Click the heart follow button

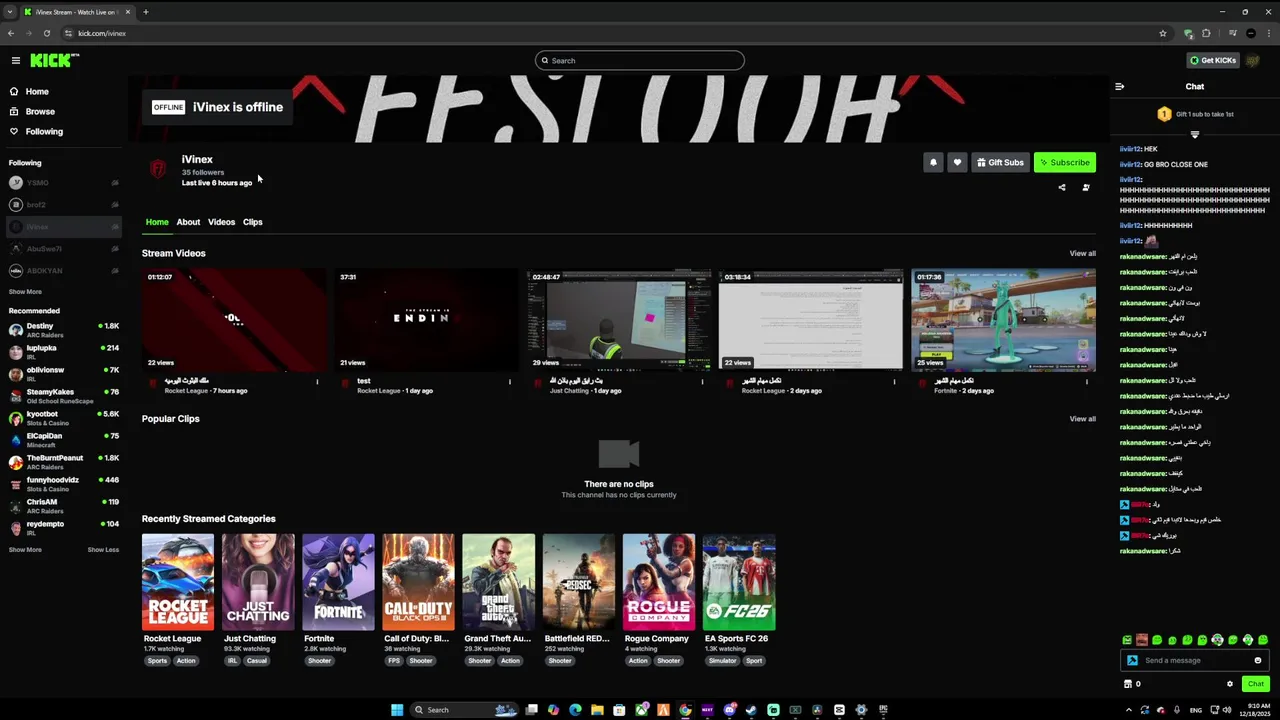pyautogui.click(x=957, y=162)
